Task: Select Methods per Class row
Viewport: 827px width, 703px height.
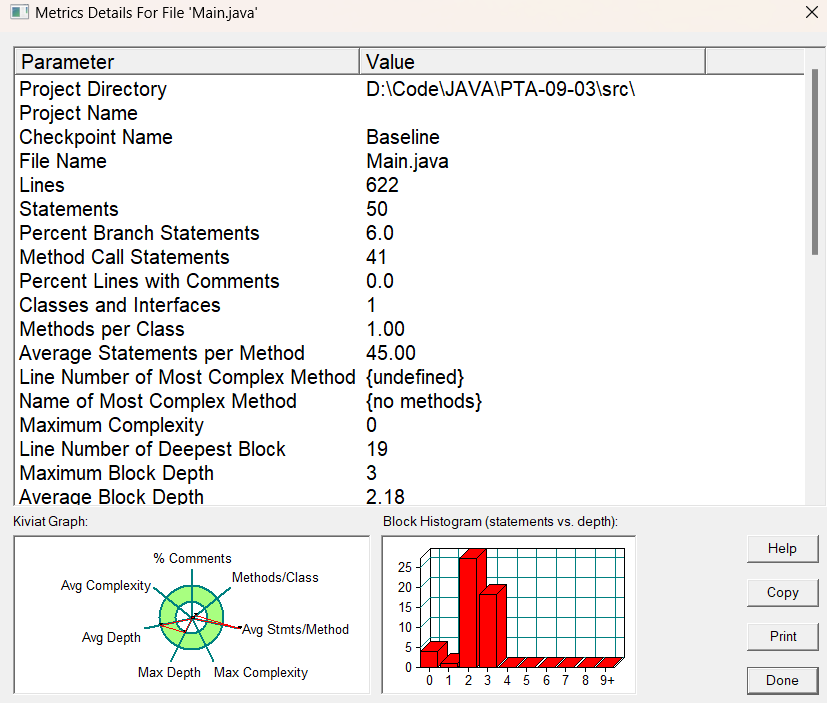Action: (x=409, y=329)
